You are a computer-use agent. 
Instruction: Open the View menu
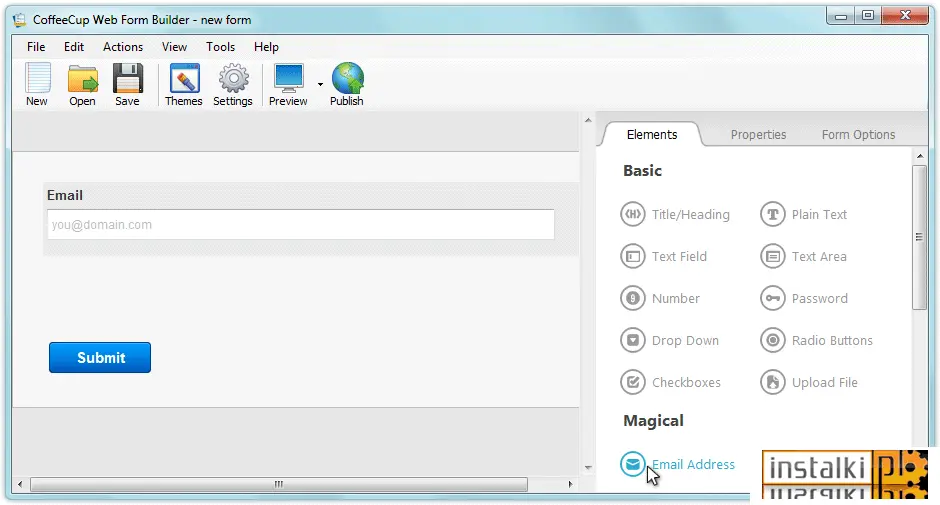[174, 47]
